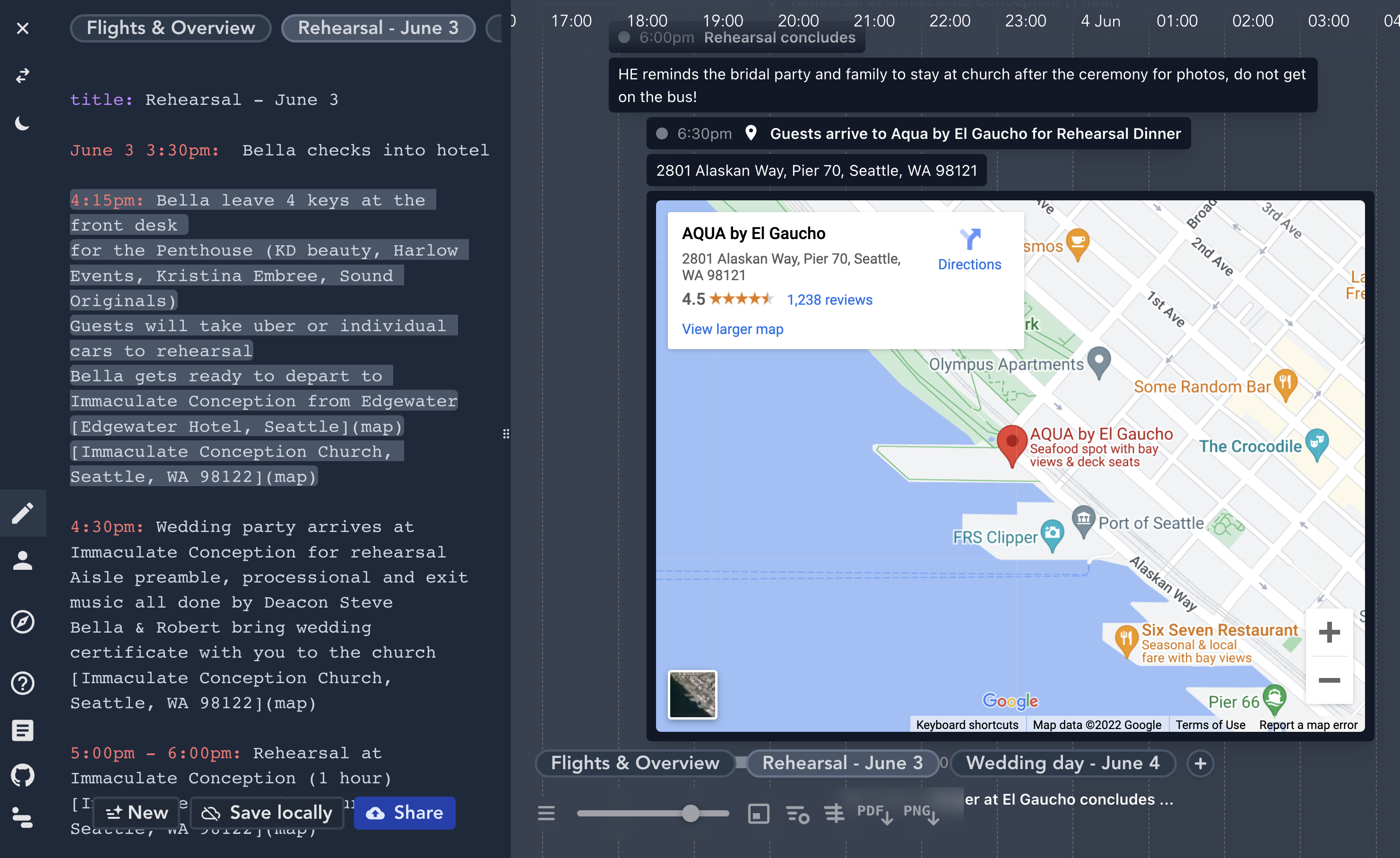Click Some Random Bar restaurant marker
The image size is (1400, 858).
click(x=1285, y=385)
